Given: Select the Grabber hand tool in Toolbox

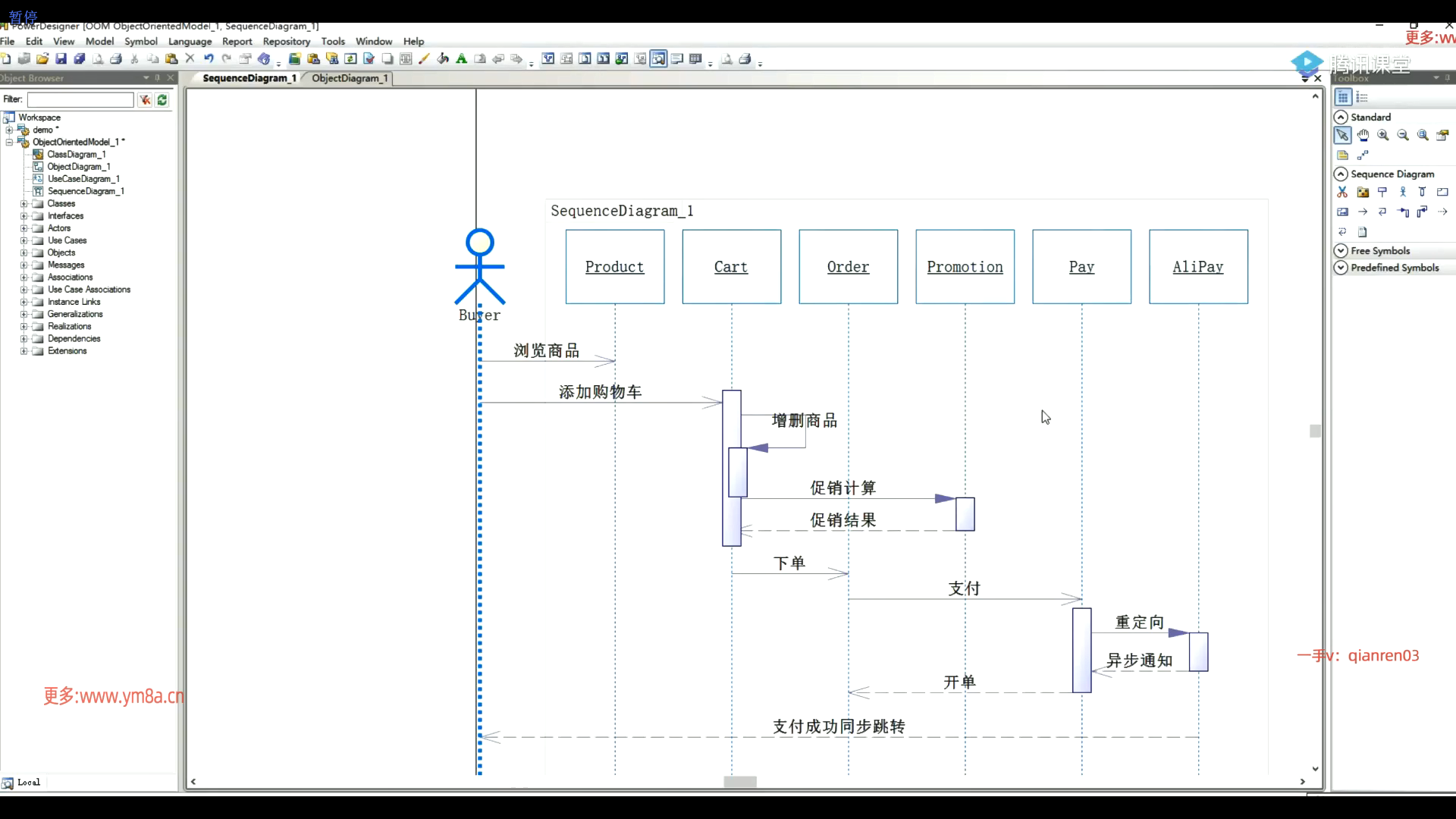Looking at the screenshot, I should pos(1363,136).
